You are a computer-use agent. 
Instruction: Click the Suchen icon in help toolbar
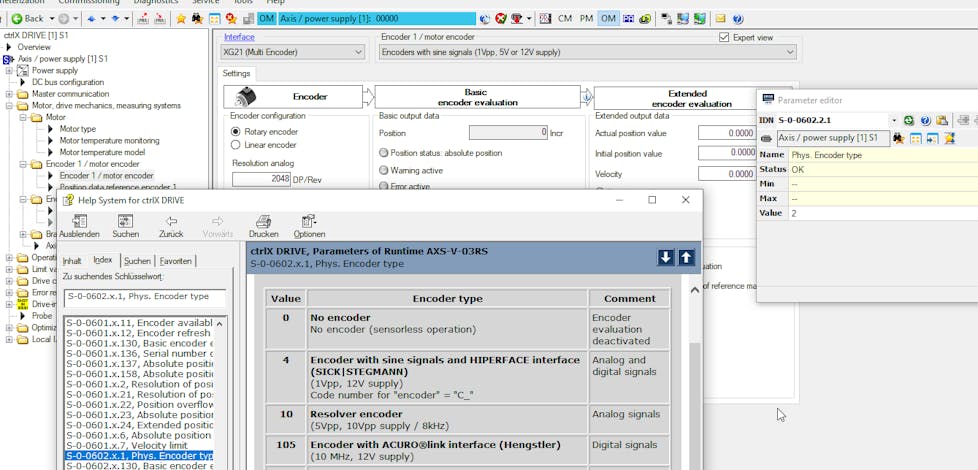(x=125, y=221)
